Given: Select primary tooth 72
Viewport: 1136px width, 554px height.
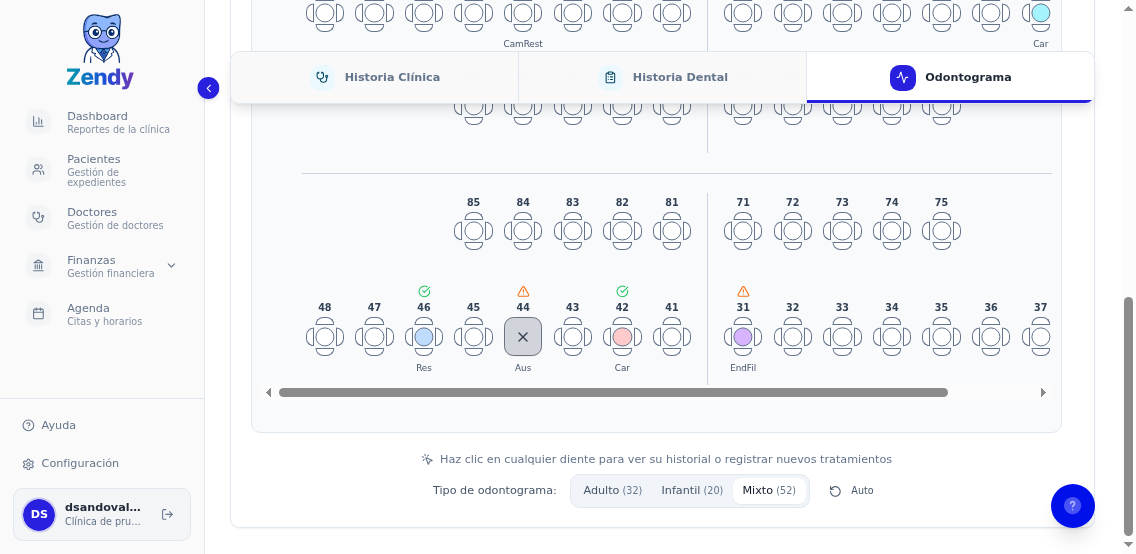Looking at the screenshot, I should [x=793, y=231].
